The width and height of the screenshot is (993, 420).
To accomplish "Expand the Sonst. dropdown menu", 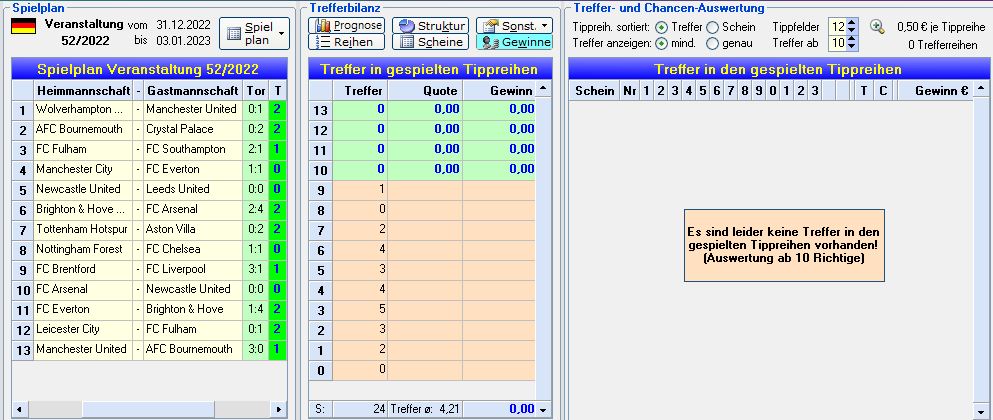I will click(514, 25).
